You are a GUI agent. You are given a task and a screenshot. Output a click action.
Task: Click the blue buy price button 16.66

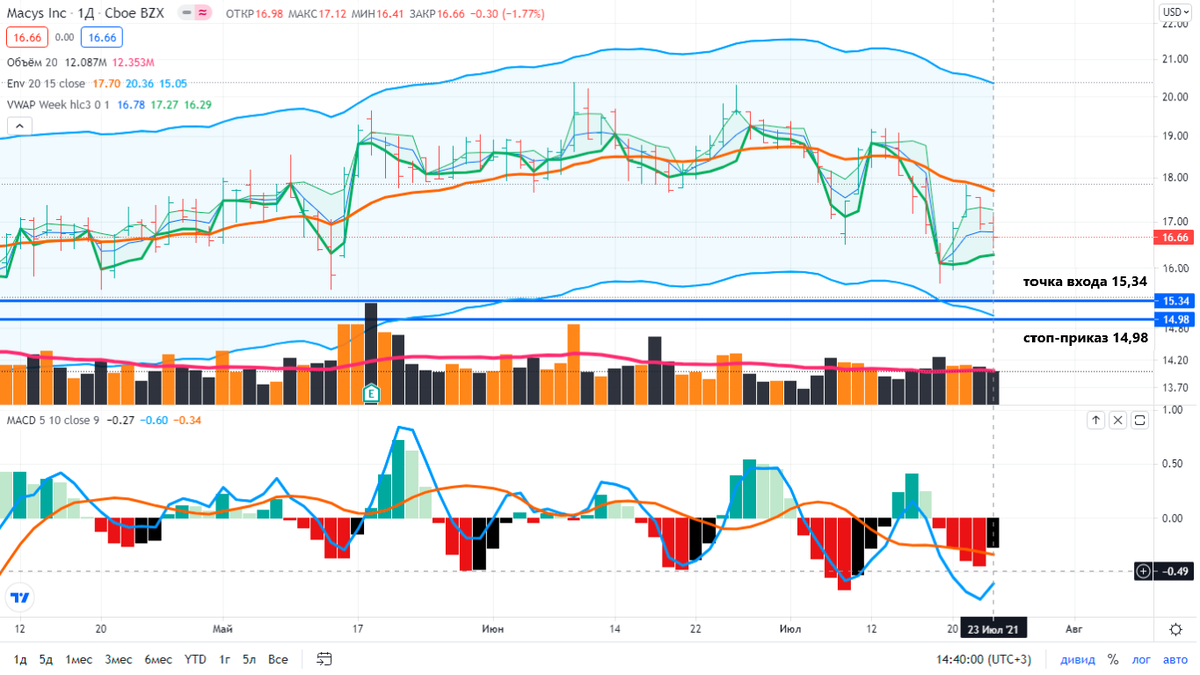101,37
